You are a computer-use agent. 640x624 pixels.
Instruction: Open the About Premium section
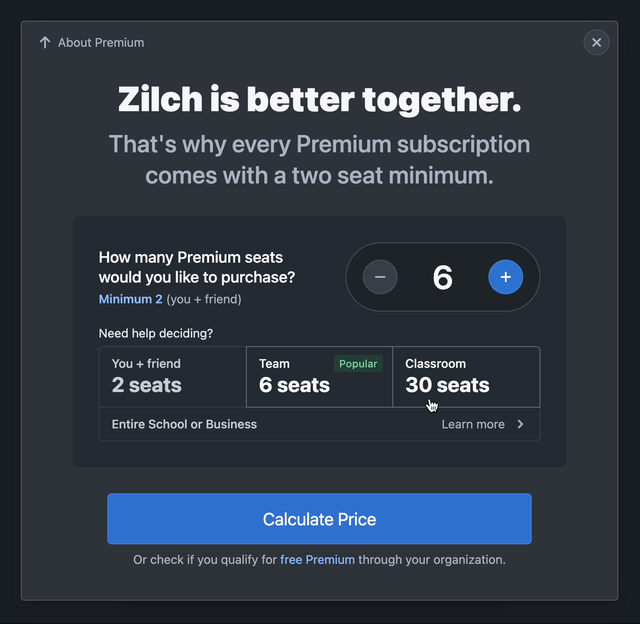coord(101,43)
